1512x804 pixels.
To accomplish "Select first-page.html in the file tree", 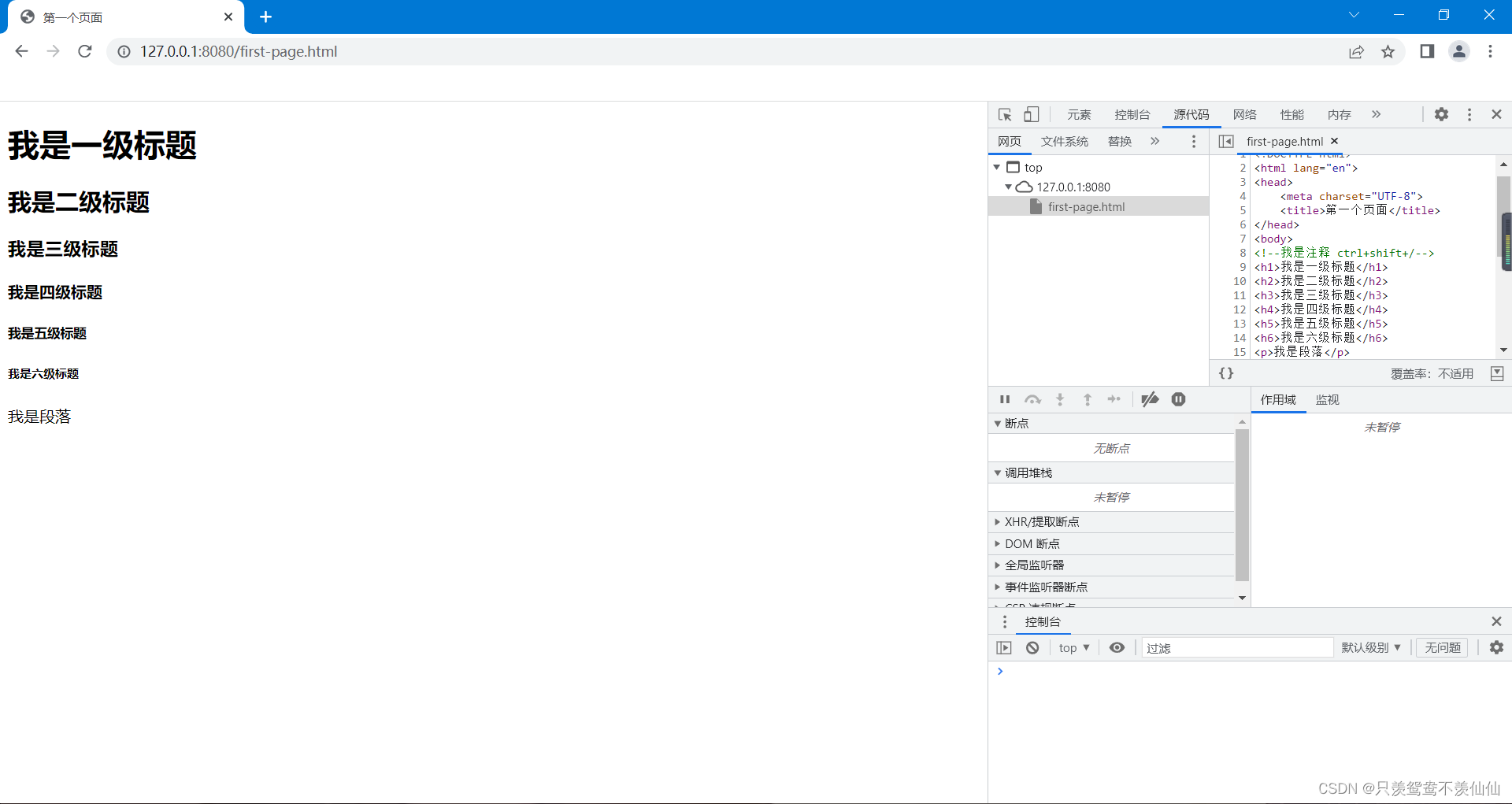I will pyautogui.click(x=1099, y=206).
